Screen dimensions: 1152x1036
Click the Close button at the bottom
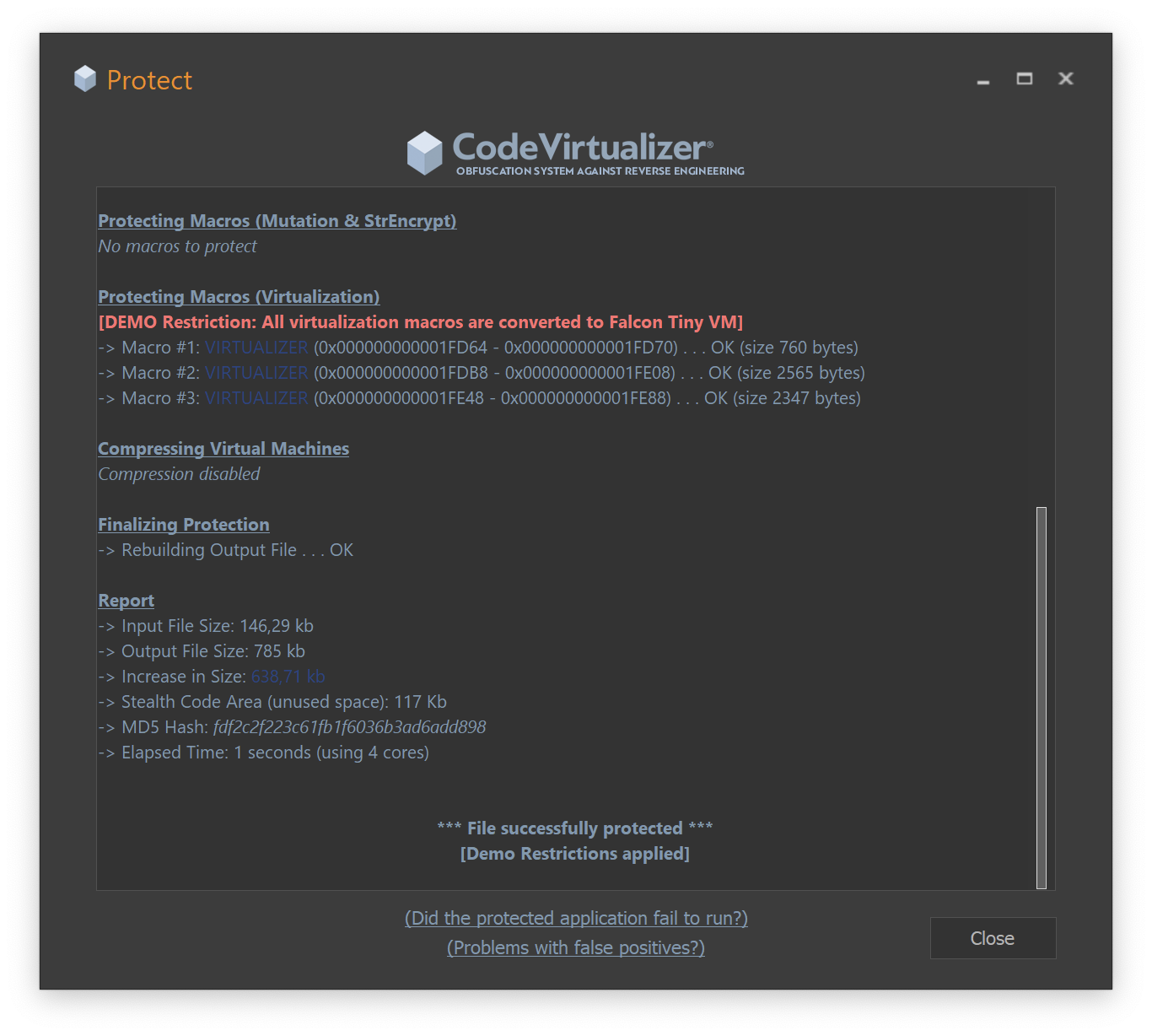point(993,938)
